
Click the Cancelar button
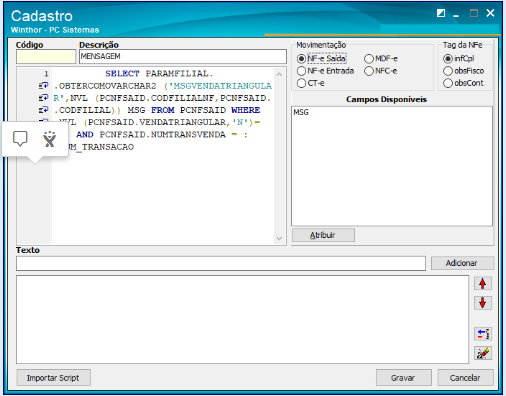[465, 378]
